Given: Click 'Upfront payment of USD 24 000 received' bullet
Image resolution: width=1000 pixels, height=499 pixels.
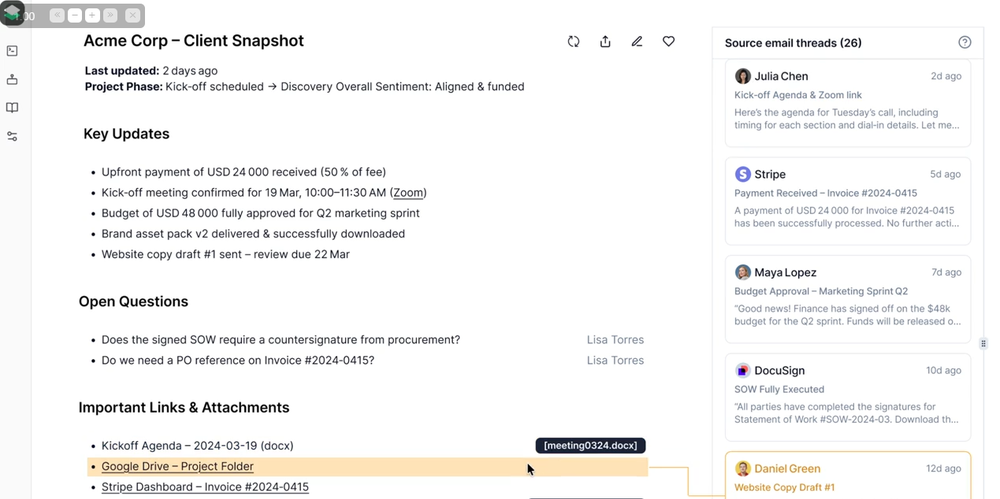Looking at the screenshot, I should coord(244,172).
